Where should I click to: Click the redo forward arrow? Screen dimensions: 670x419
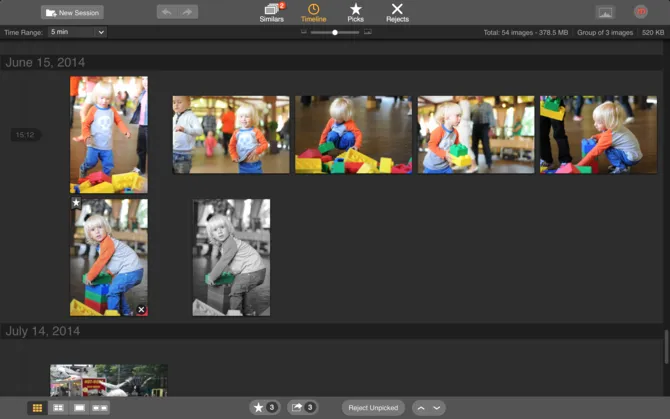pos(187,12)
